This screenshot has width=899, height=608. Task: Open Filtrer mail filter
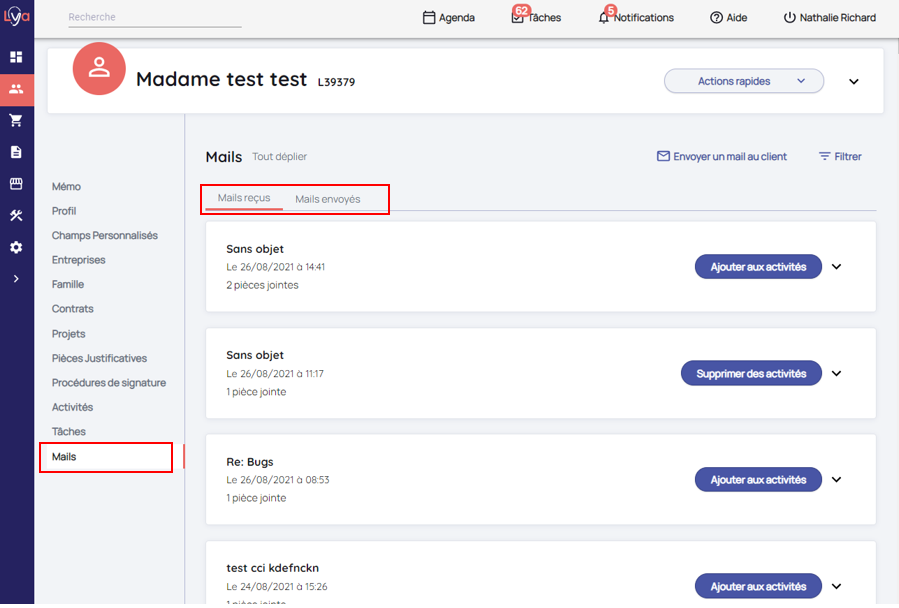coord(839,157)
